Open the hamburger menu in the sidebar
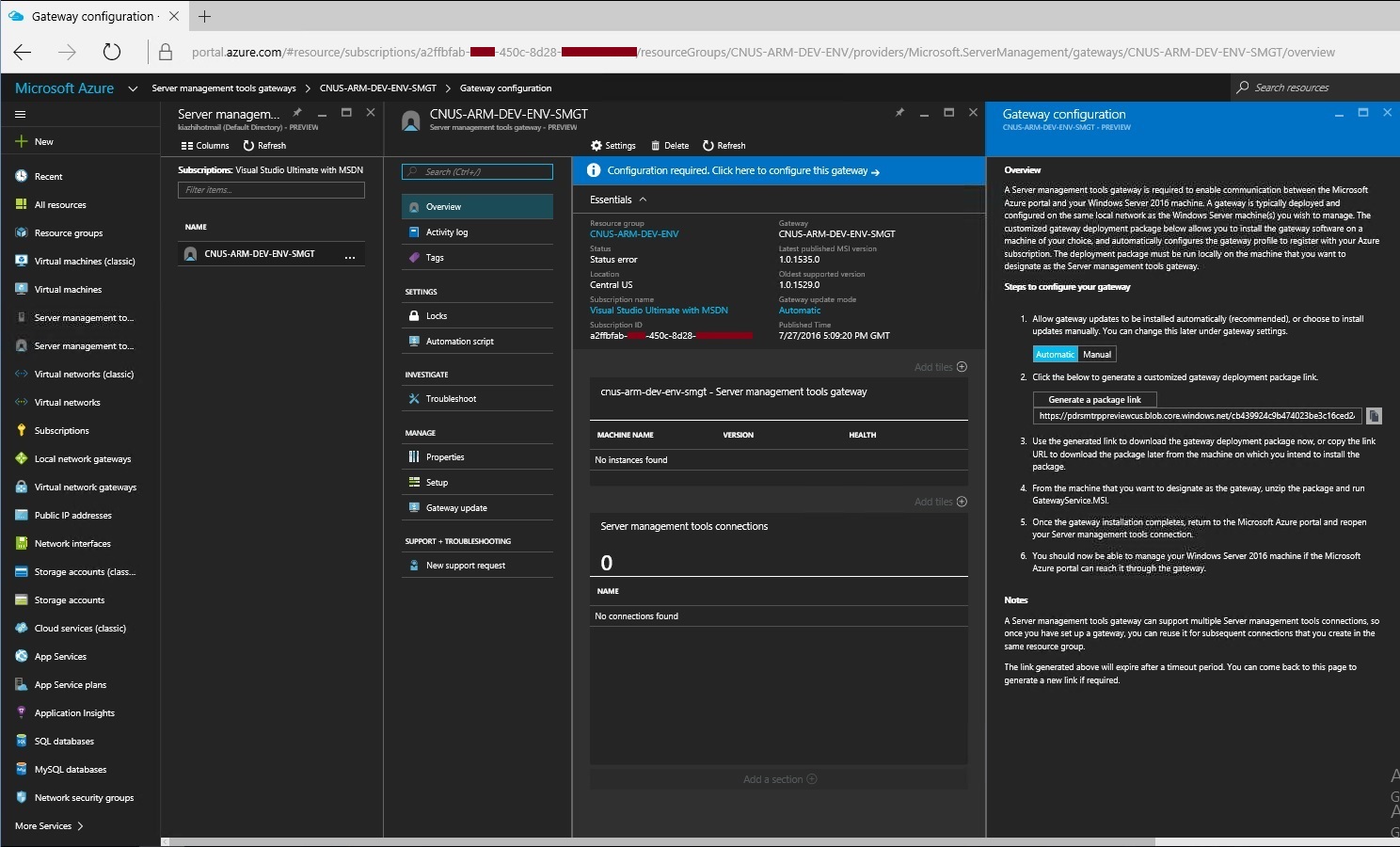The image size is (1400, 847). pos(20,114)
